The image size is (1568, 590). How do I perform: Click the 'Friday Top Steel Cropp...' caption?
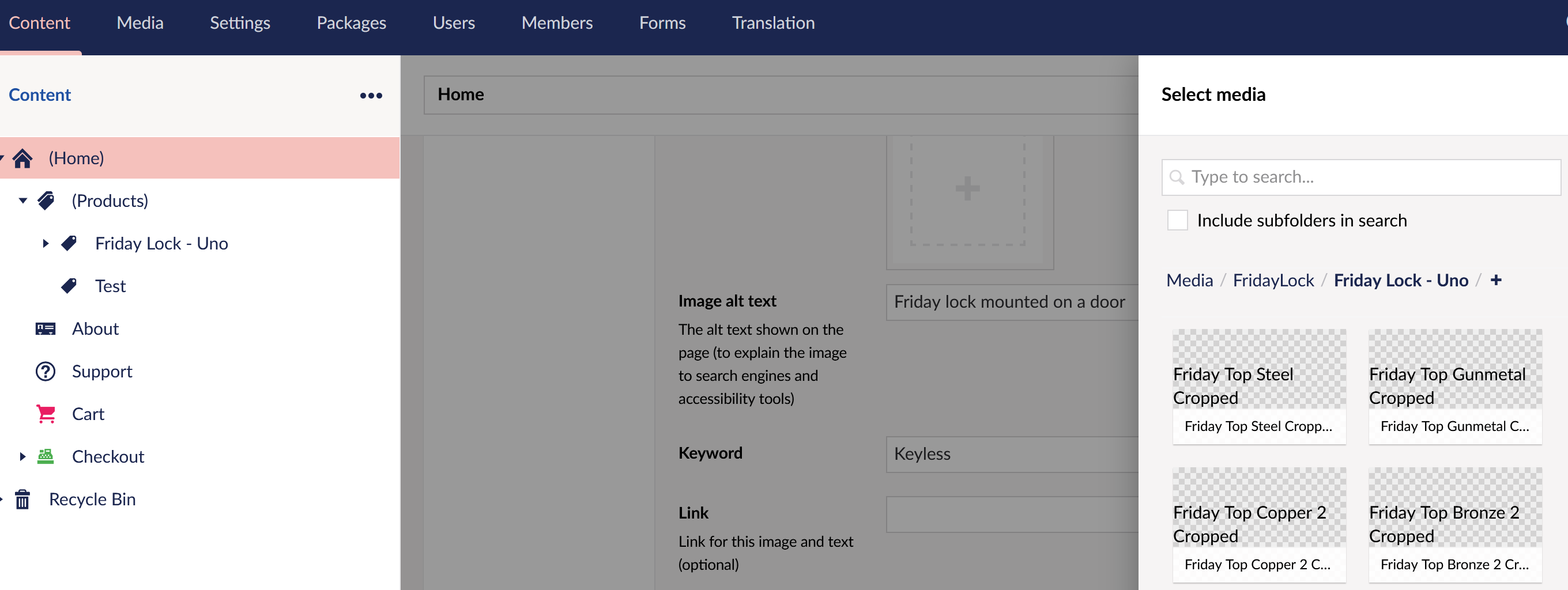point(1258,426)
